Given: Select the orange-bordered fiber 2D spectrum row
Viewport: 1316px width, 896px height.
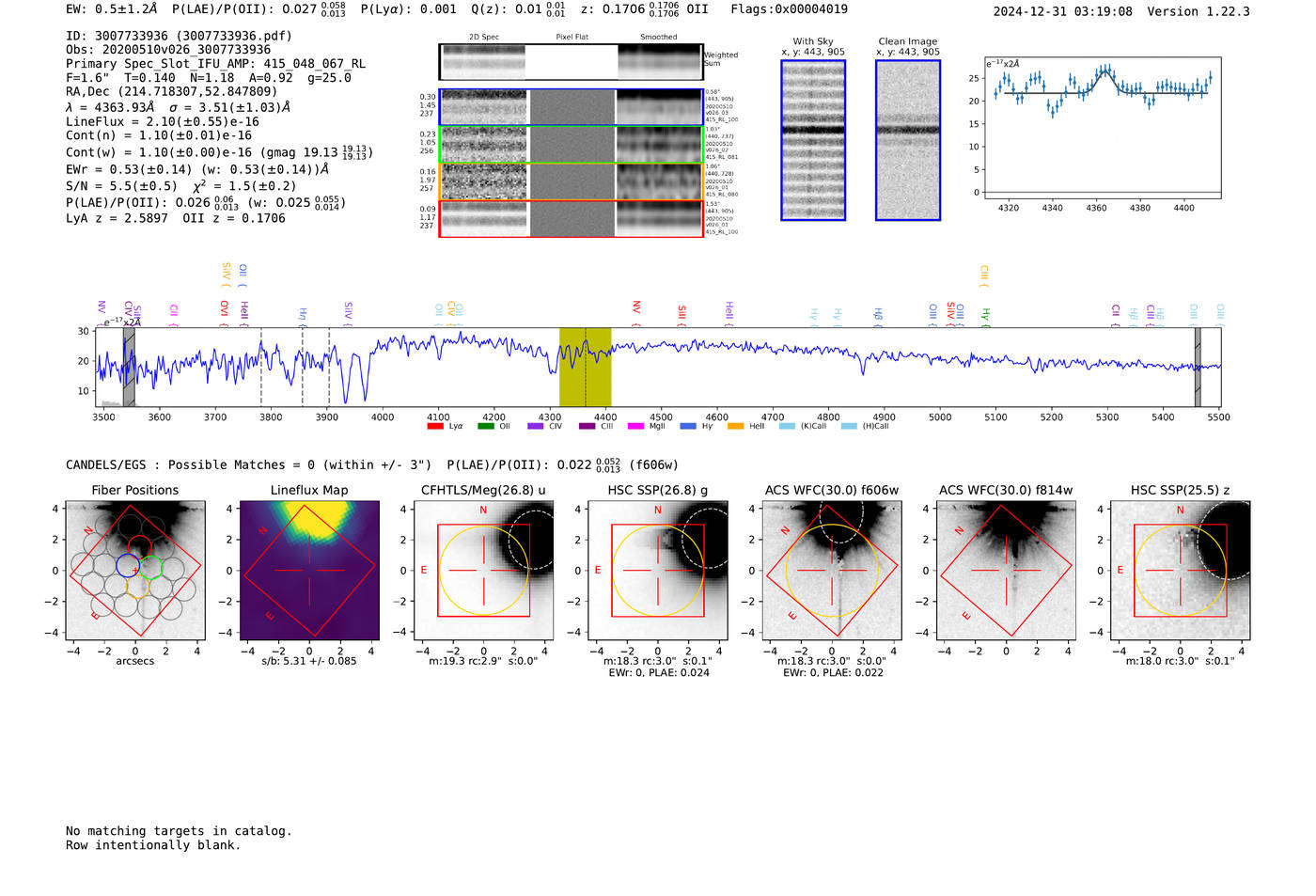Looking at the screenshot, I should click(x=571, y=181).
